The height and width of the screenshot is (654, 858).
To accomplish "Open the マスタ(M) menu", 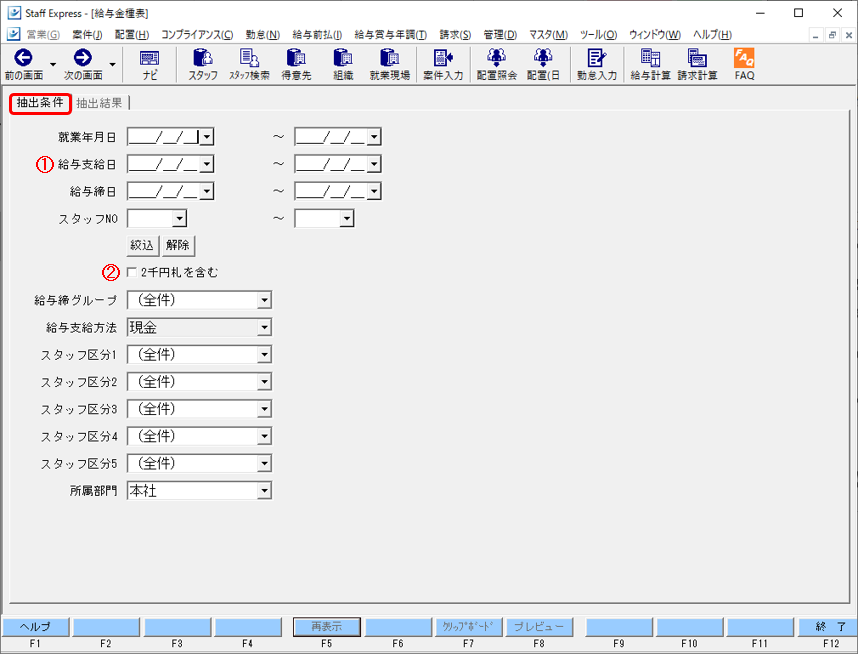I will tap(548, 34).
